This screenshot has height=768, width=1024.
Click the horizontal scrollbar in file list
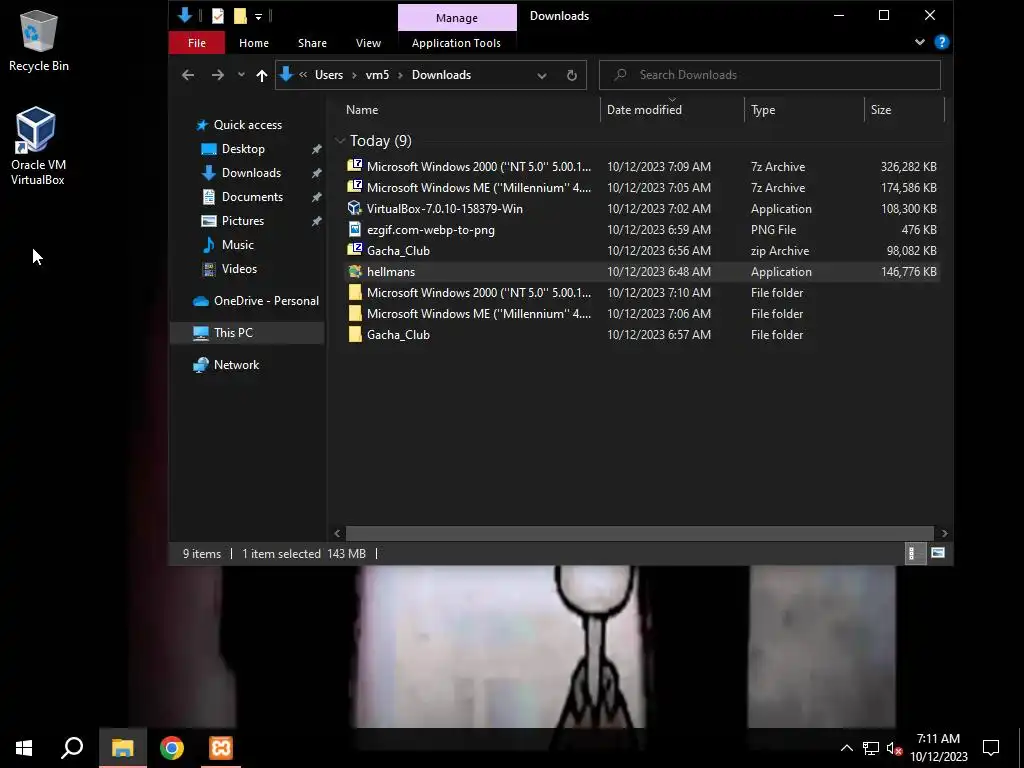(x=639, y=534)
